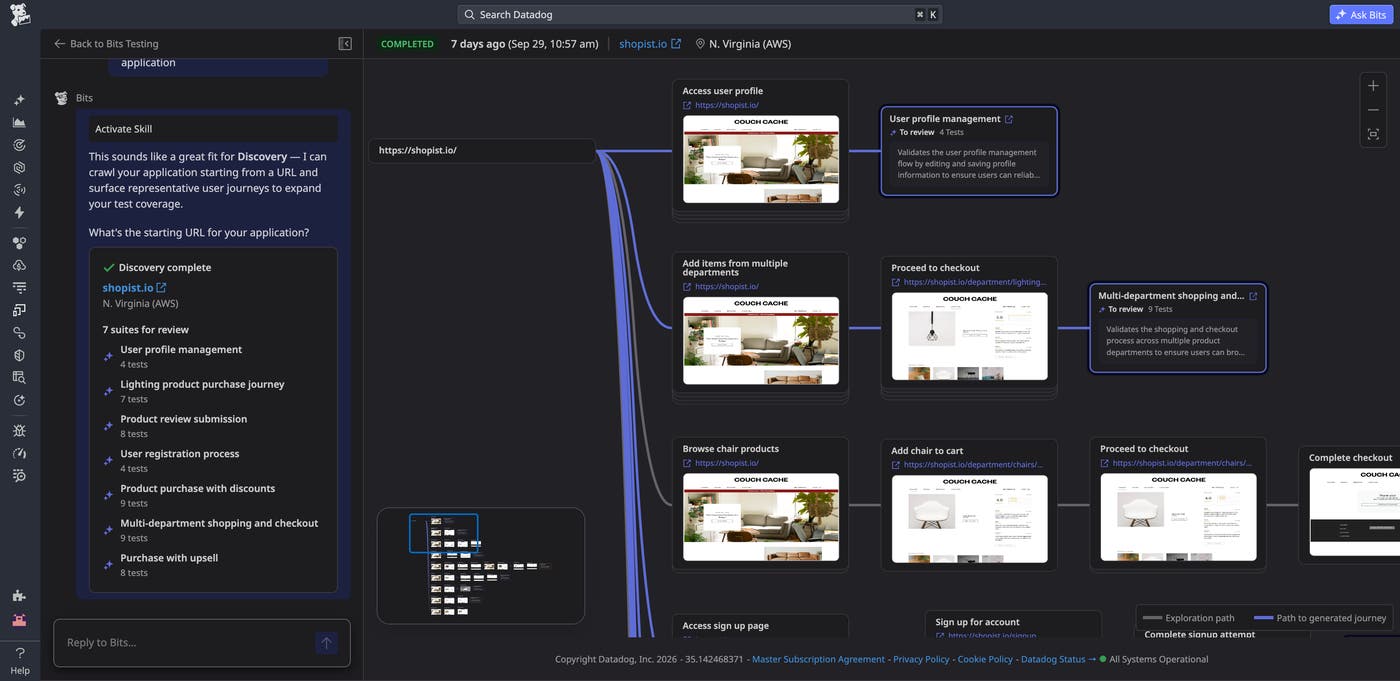Screen dimensions: 1400x681
Task: Open the Browse chair products thumbnail
Action: [x=761, y=517]
